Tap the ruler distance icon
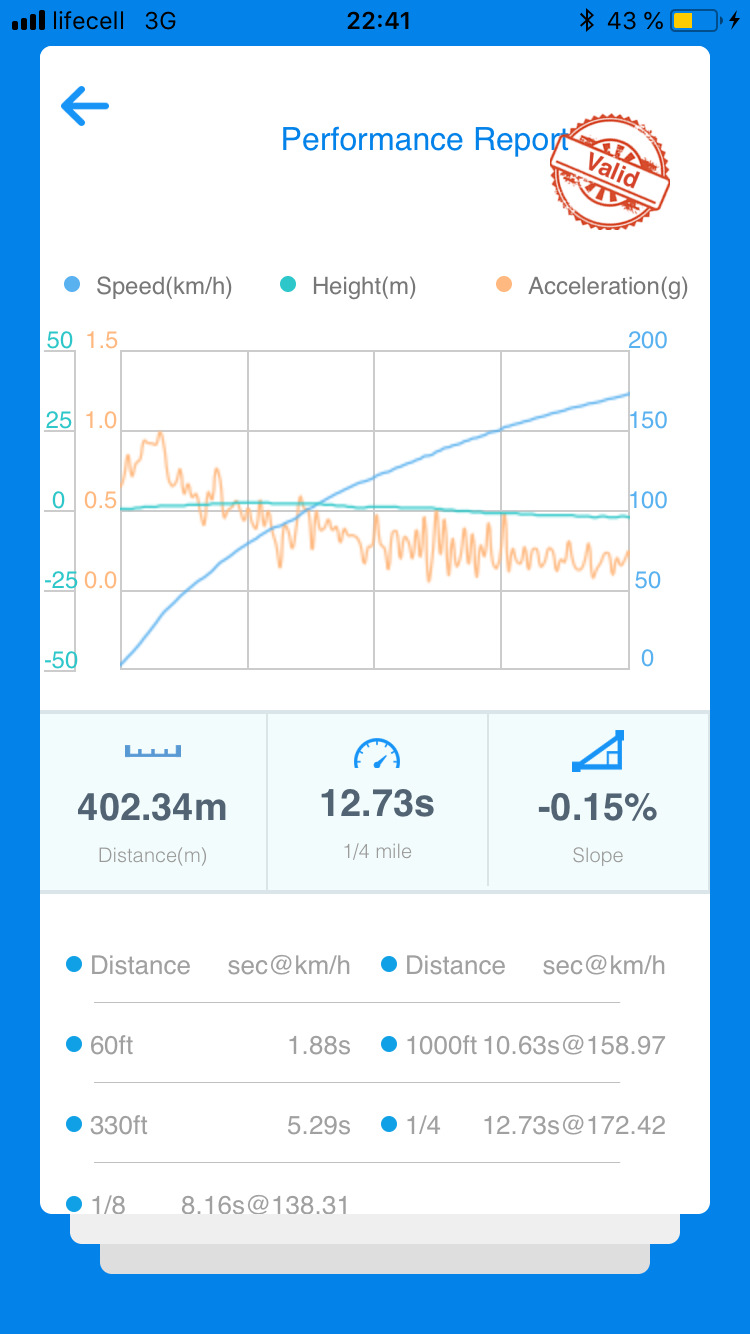750x1334 pixels. click(153, 750)
